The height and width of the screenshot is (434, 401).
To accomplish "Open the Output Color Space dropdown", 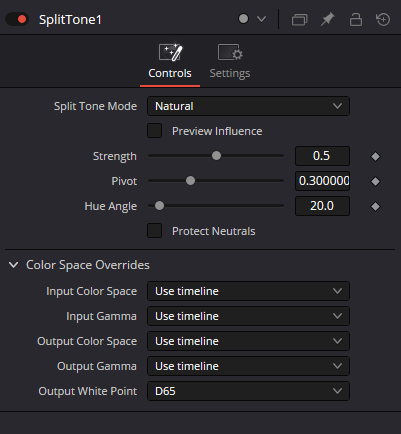I will point(248,341).
